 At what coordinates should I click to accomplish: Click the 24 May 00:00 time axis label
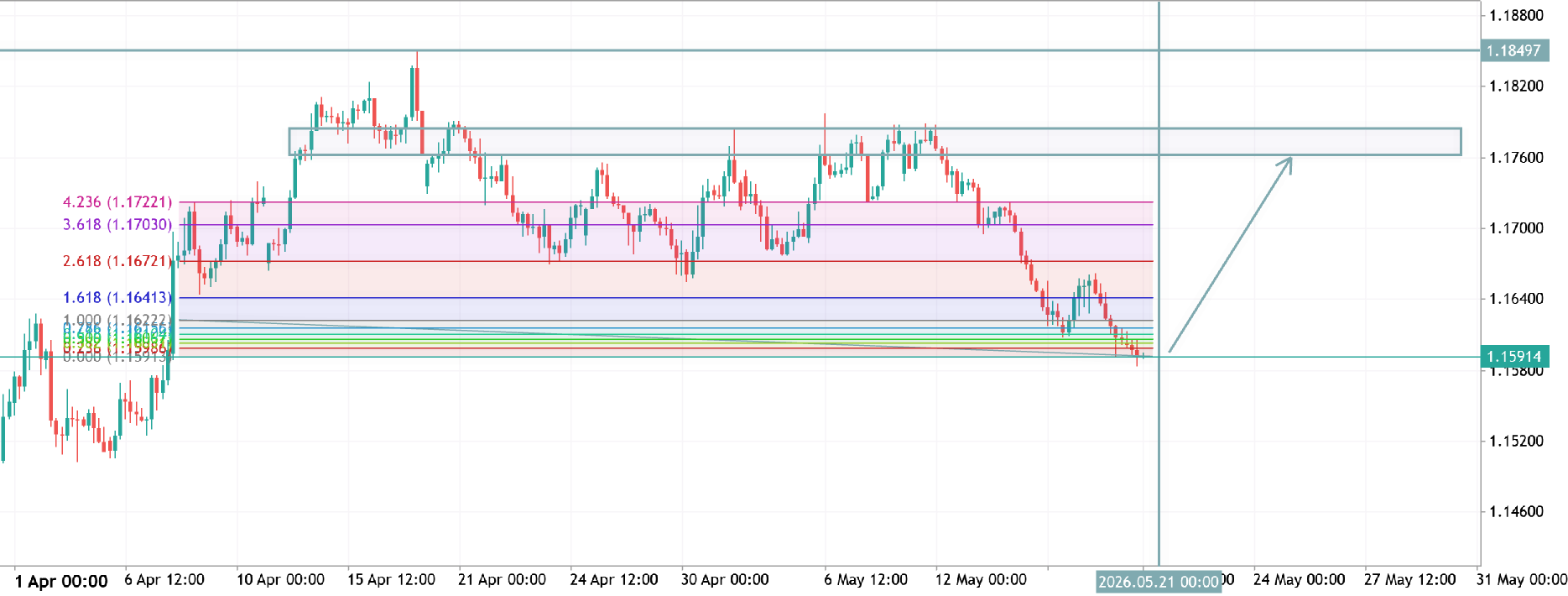1300,580
